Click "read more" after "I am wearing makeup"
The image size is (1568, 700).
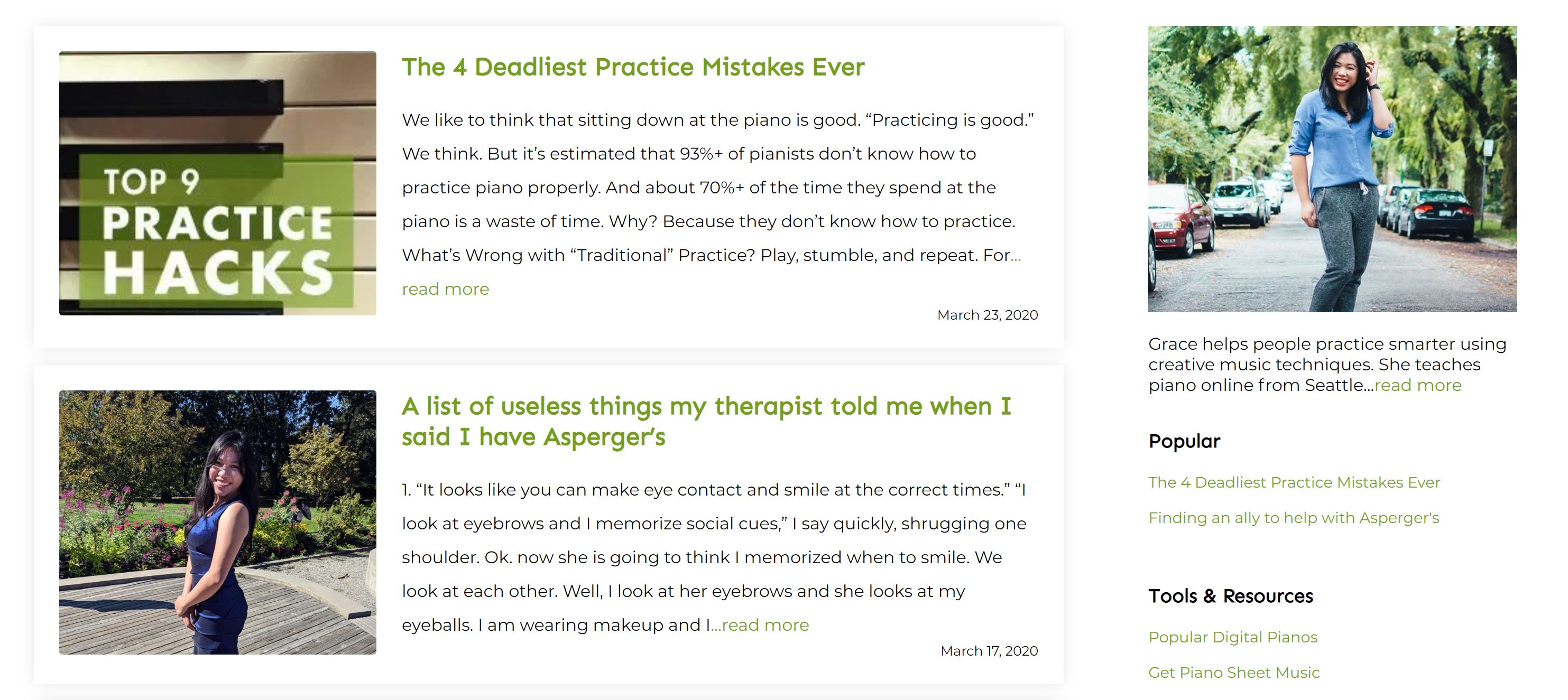pyautogui.click(x=765, y=625)
